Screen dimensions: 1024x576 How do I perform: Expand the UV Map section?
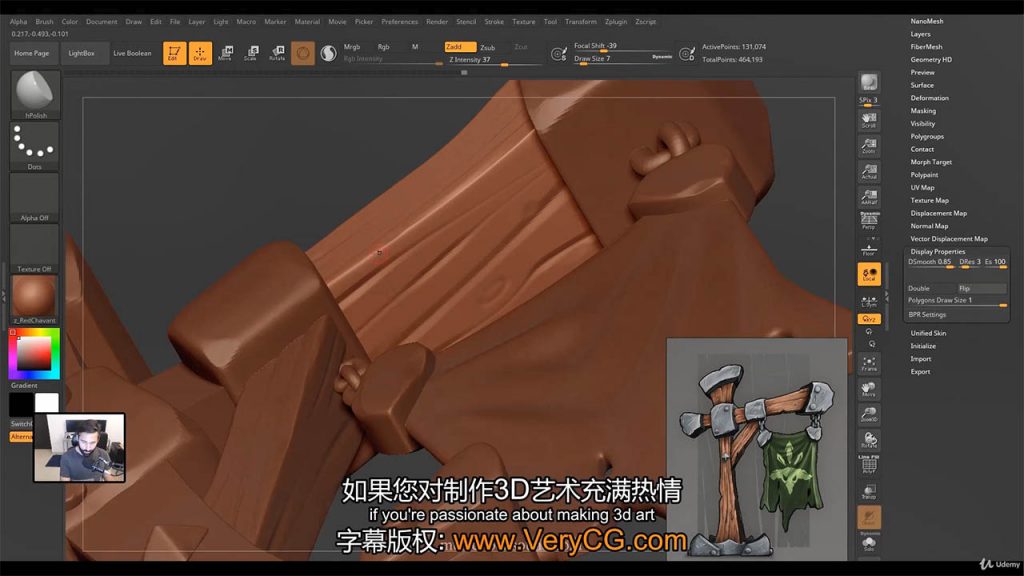click(922, 187)
